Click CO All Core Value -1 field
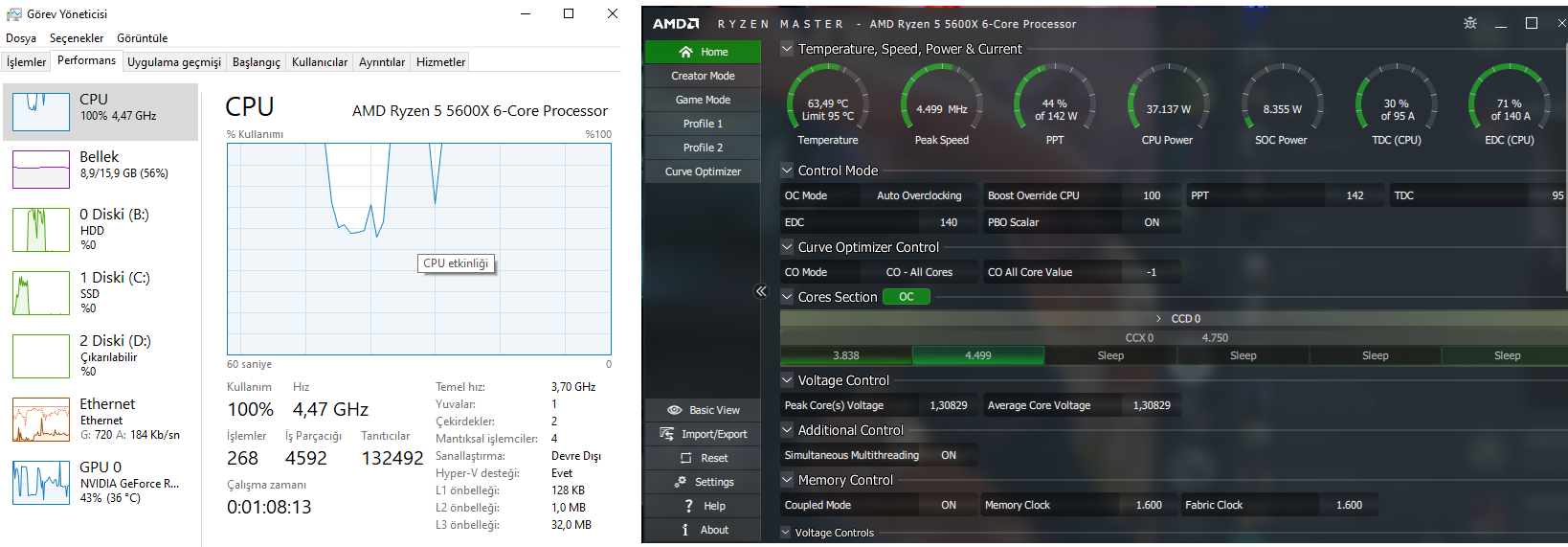The width and height of the screenshot is (1568, 547). 1152,272
